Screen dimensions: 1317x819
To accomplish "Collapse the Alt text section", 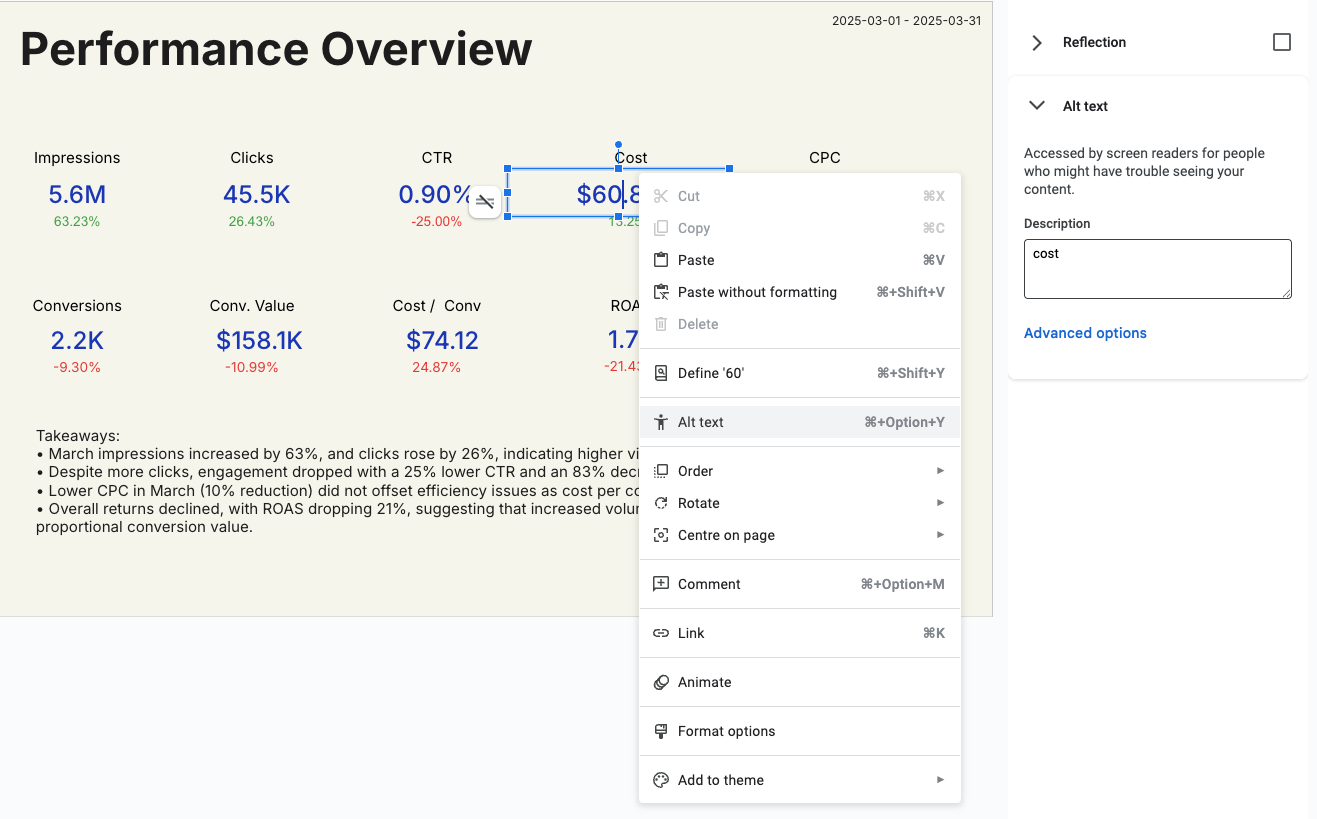I will [x=1037, y=106].
